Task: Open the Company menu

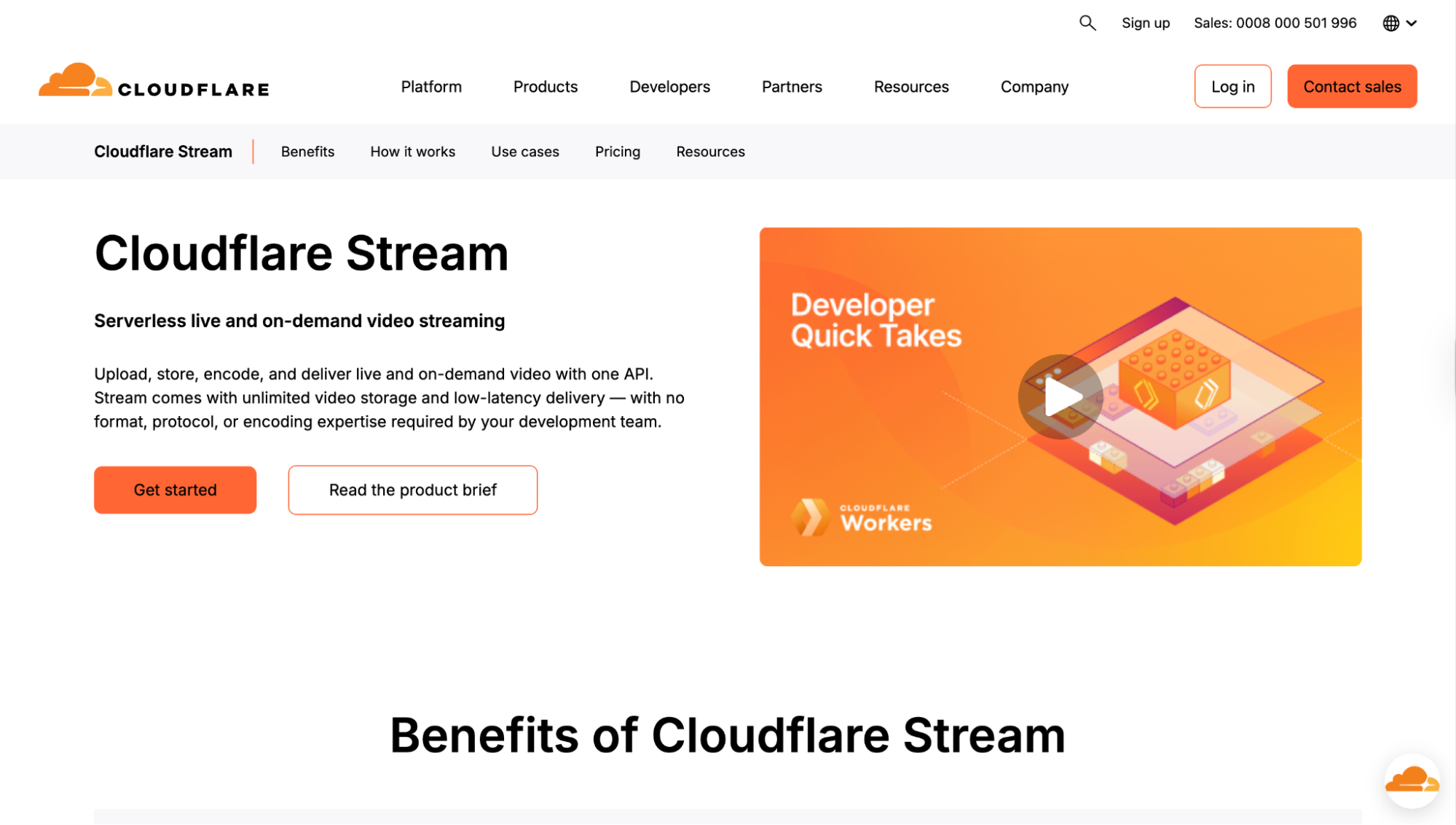Action: pos(1034,87)
